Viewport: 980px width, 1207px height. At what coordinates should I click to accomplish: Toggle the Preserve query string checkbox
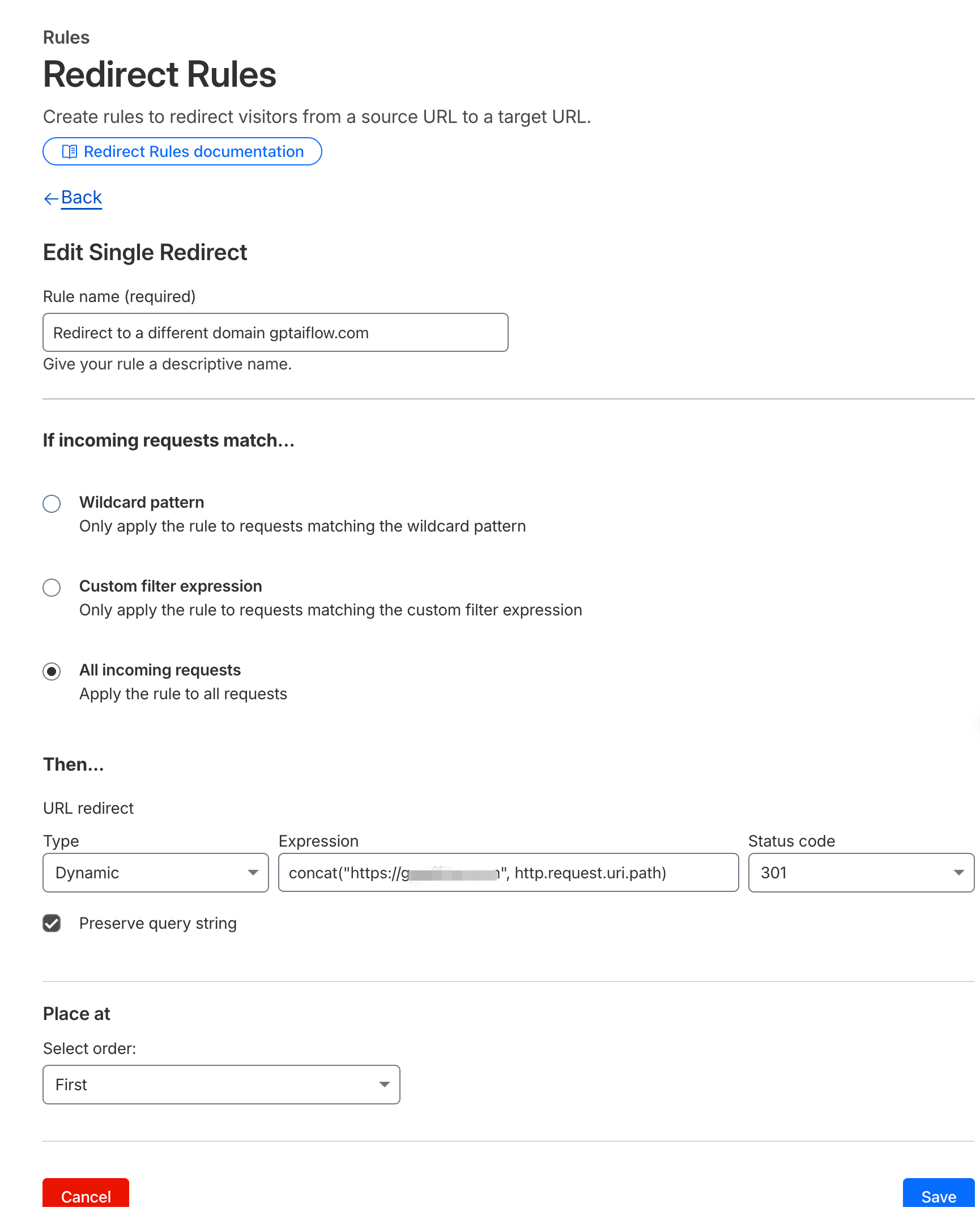click(x=52, y=923)
